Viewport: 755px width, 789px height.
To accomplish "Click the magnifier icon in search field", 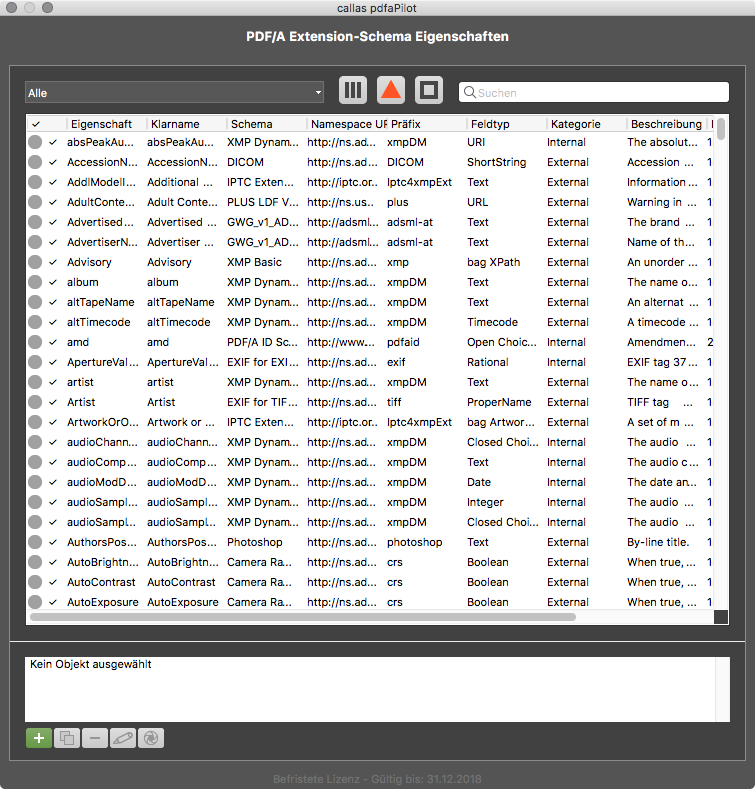I will pos(469,93).
